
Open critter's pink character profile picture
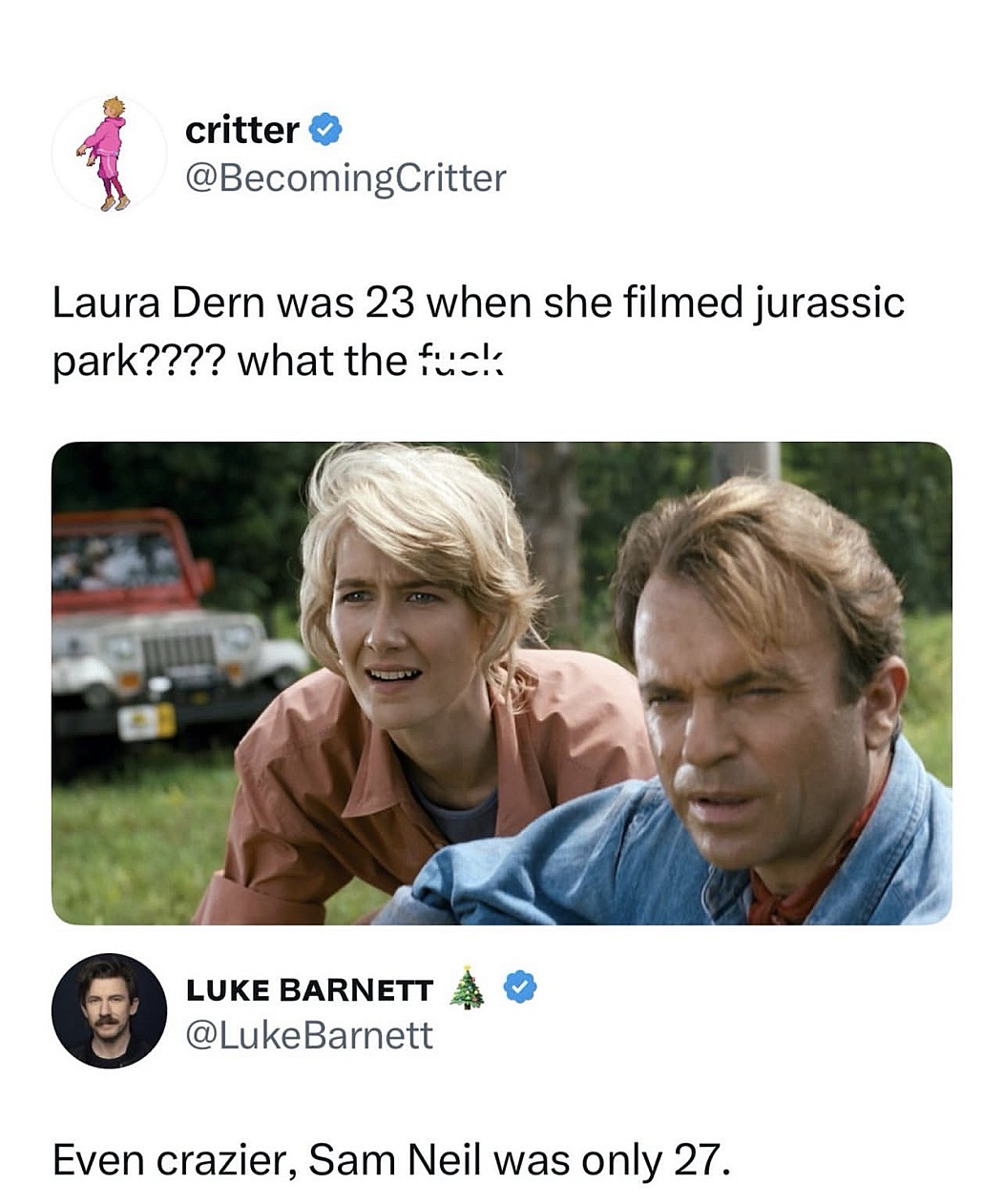(108, 153)
